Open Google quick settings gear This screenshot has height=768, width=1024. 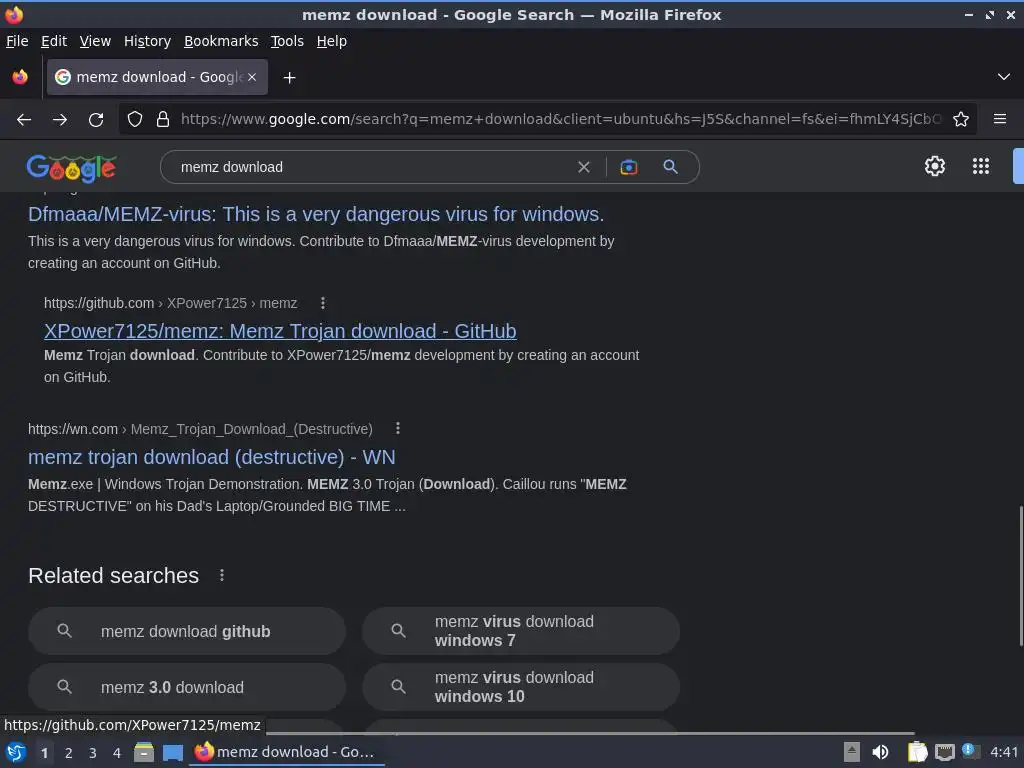pyautogui.click(x=935, y=166)
